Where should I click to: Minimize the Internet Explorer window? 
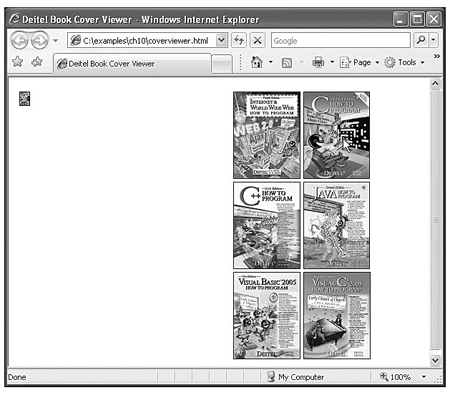click(x=400, y=19)
